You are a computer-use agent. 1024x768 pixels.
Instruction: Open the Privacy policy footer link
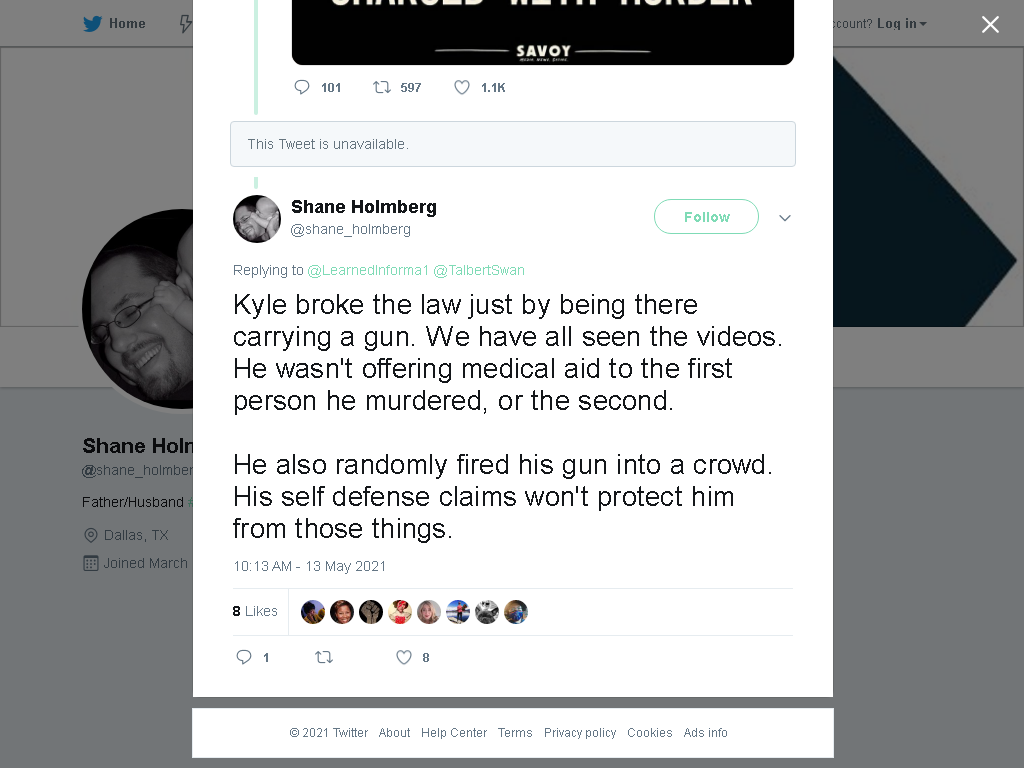pos(580,733)
